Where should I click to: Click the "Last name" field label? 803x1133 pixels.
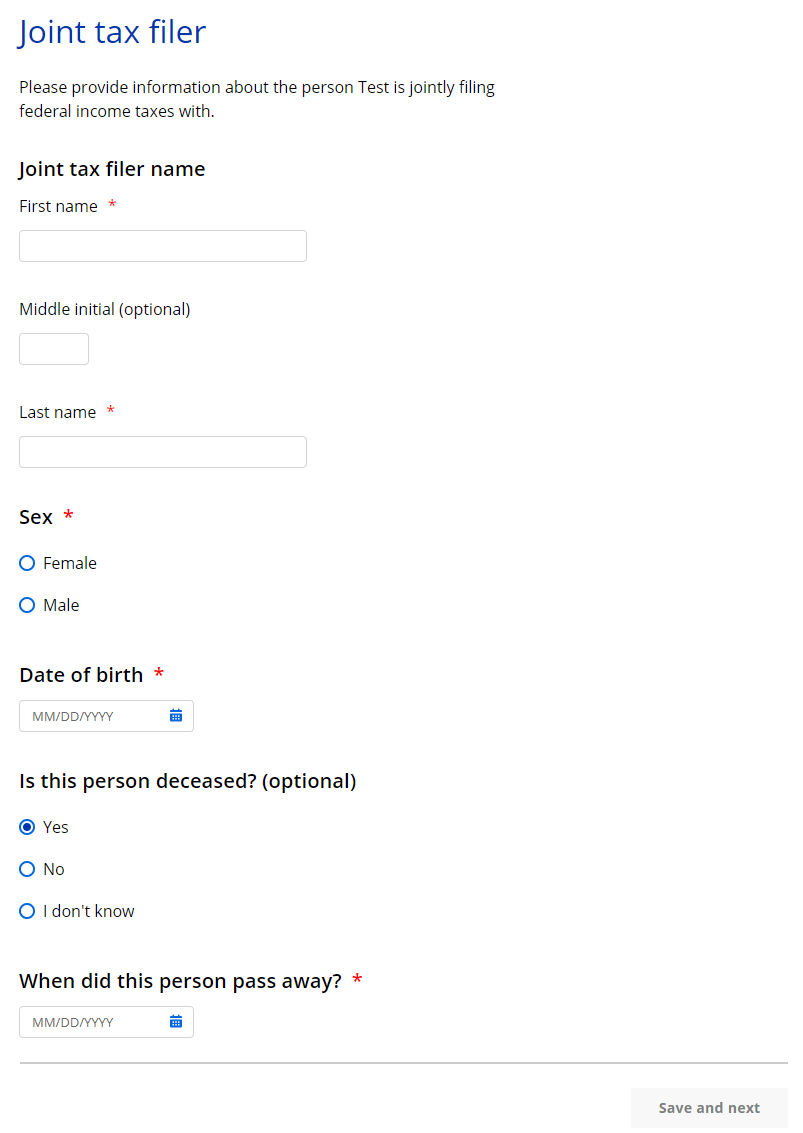tap(58, 412)
